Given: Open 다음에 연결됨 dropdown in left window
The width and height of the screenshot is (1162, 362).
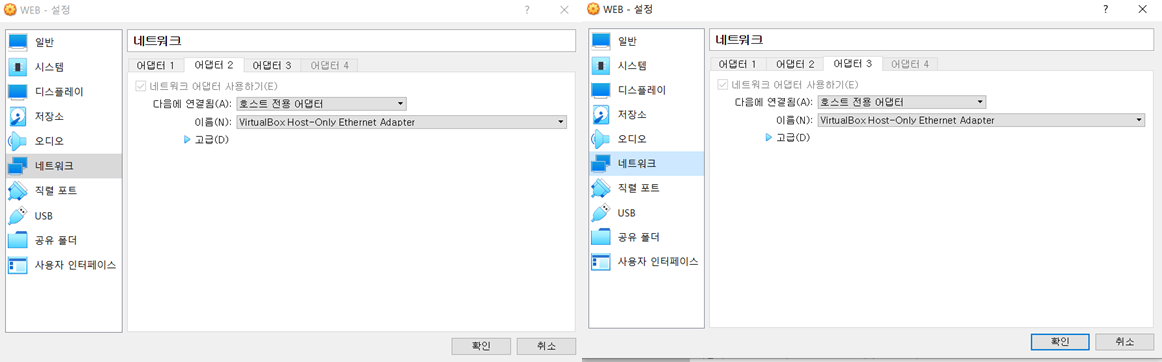Looking at the screenshot, I should tap(321, 104).
